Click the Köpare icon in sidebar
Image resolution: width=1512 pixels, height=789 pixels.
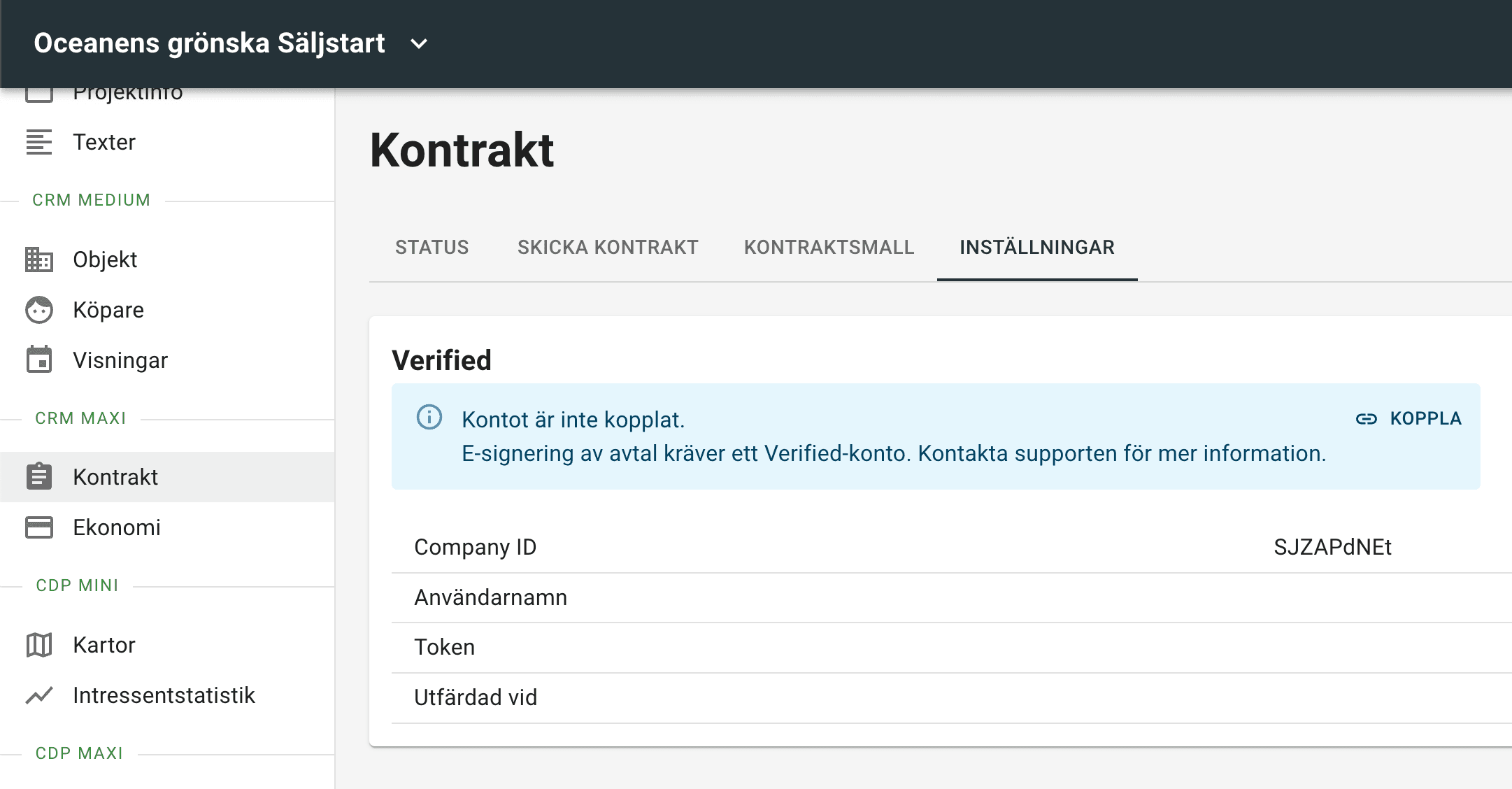click(x=40, y=309)
